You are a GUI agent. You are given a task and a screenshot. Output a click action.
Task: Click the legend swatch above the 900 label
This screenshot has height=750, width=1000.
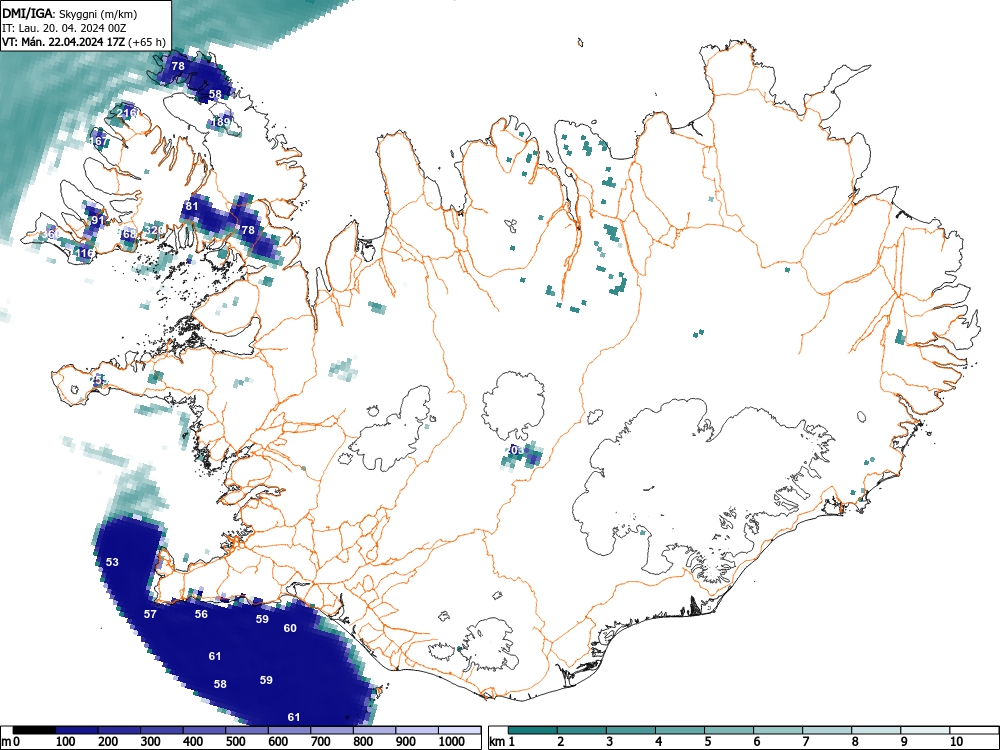point(416,730)
